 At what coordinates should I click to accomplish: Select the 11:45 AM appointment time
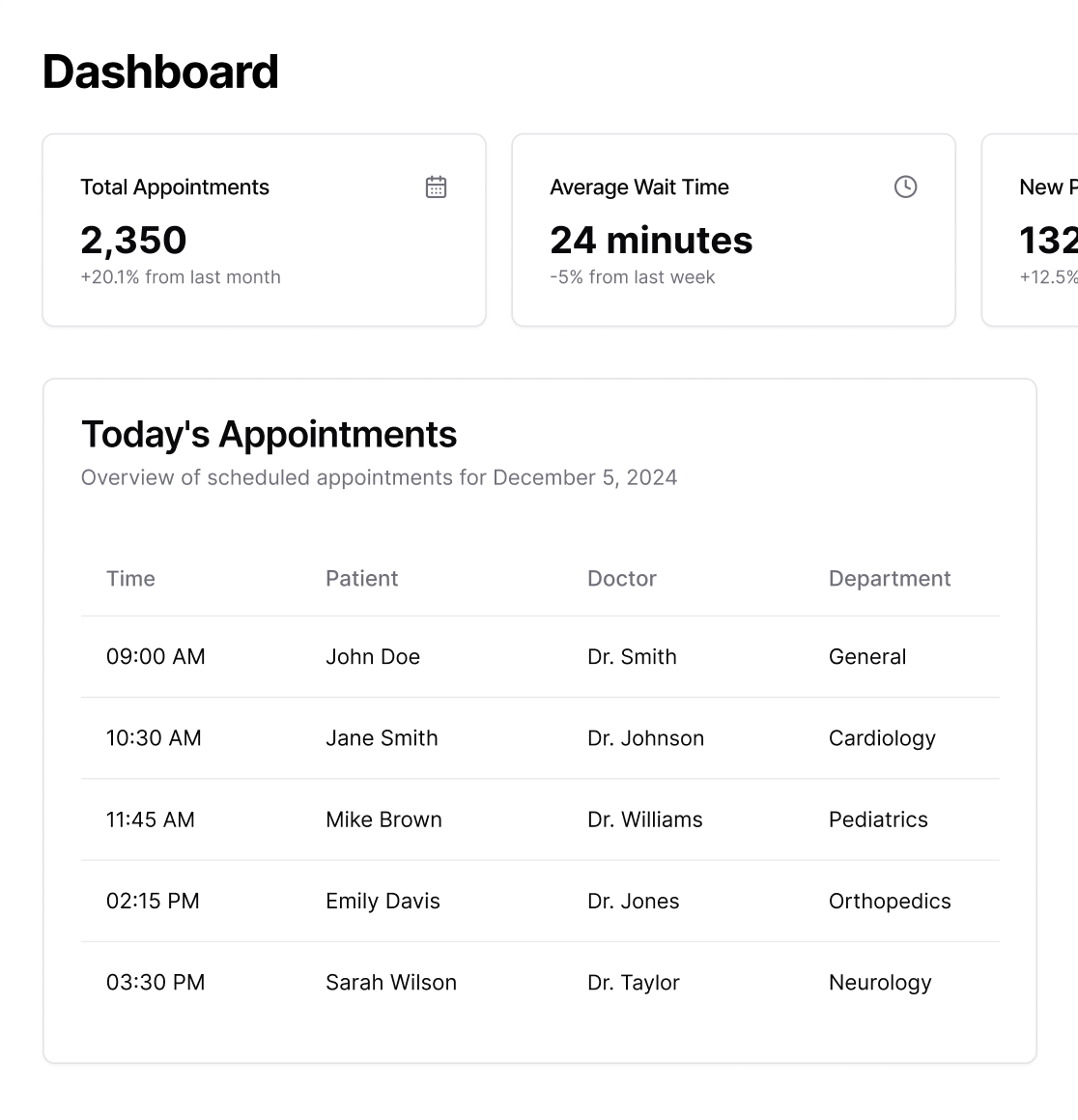[x=150, y=819]
